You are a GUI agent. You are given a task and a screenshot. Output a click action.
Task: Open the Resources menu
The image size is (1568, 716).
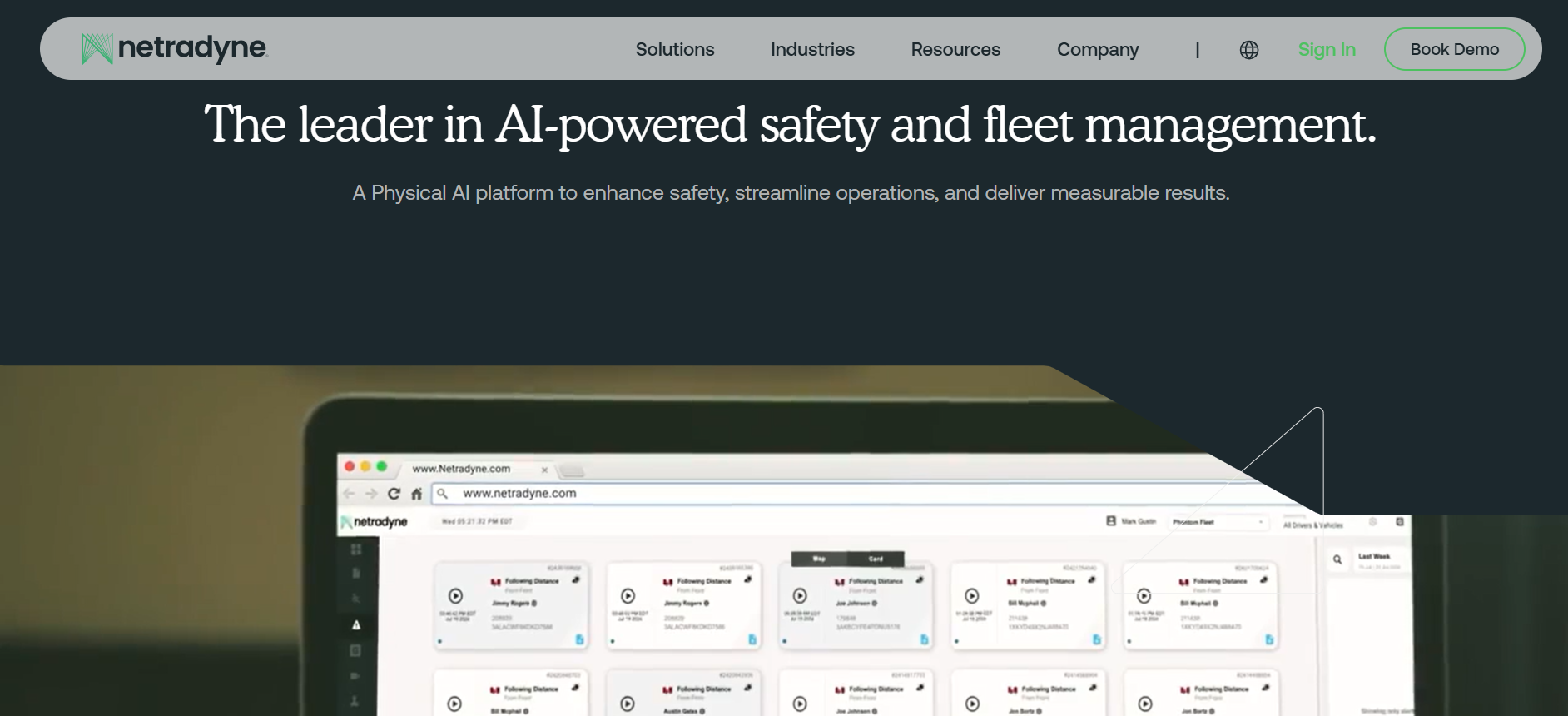pyautogui.click(x=955, y=49)
